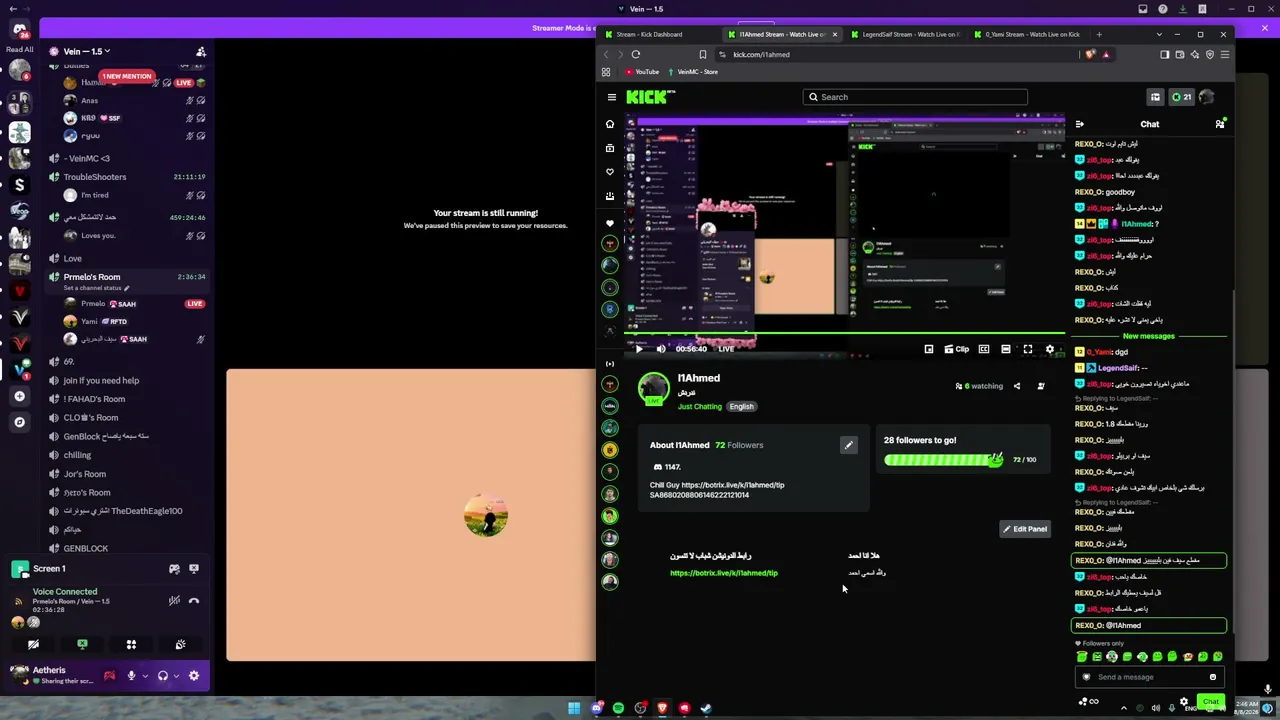Open the Kick sidebar hamburger menu
This screenshot has width=1280, height=720.
pyautogui.click(x=612, y=97)
